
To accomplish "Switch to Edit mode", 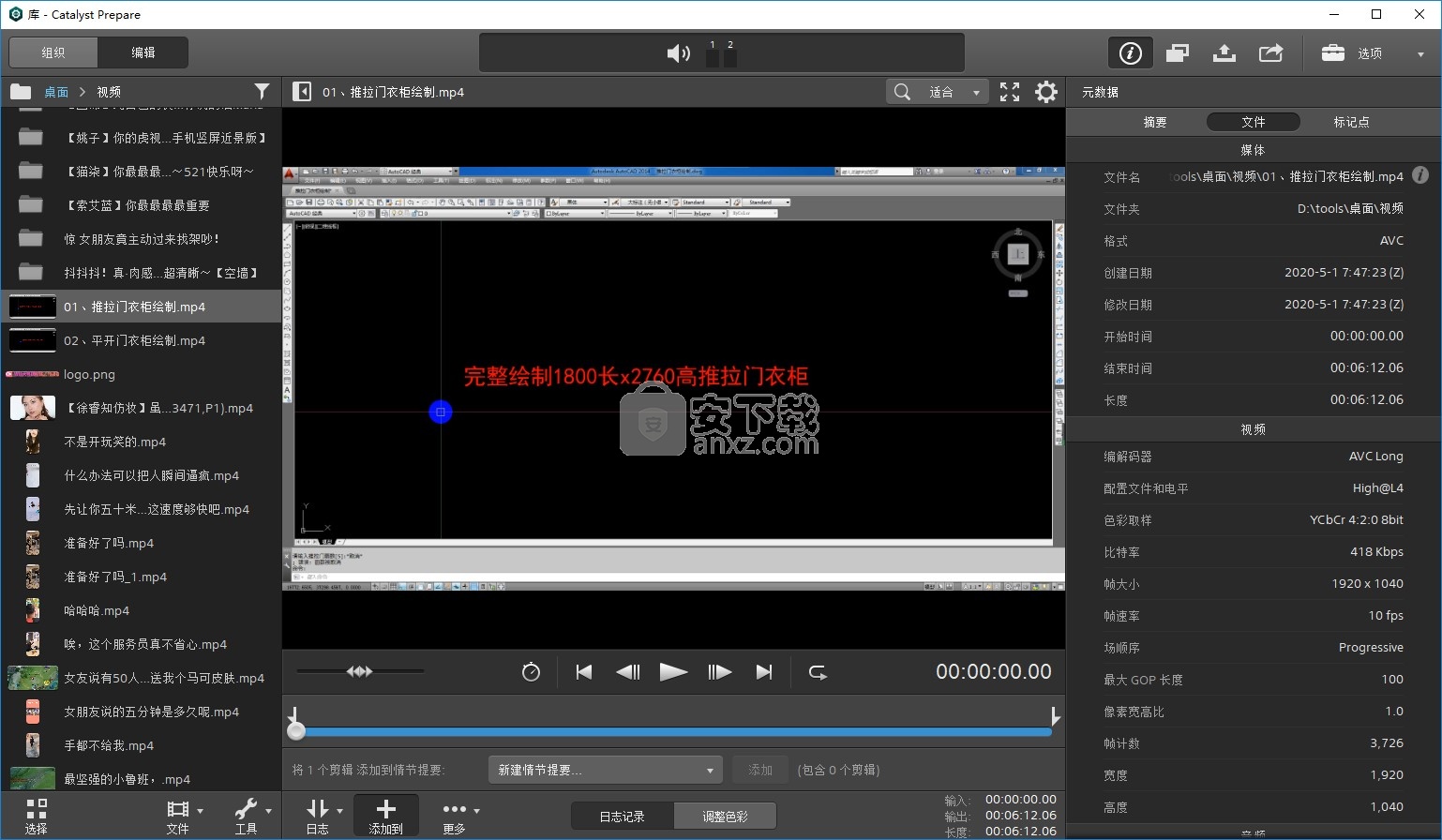I will point(143,52).
